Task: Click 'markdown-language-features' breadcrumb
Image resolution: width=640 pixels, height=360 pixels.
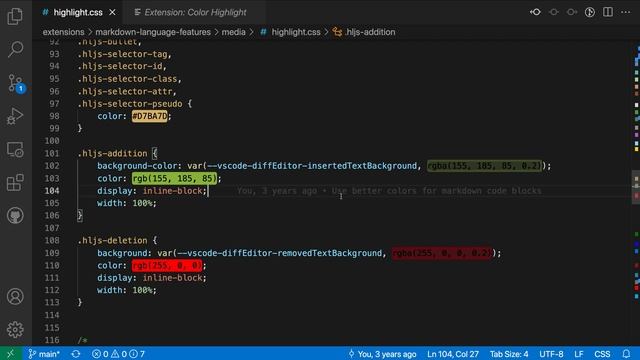Action: 153,32
